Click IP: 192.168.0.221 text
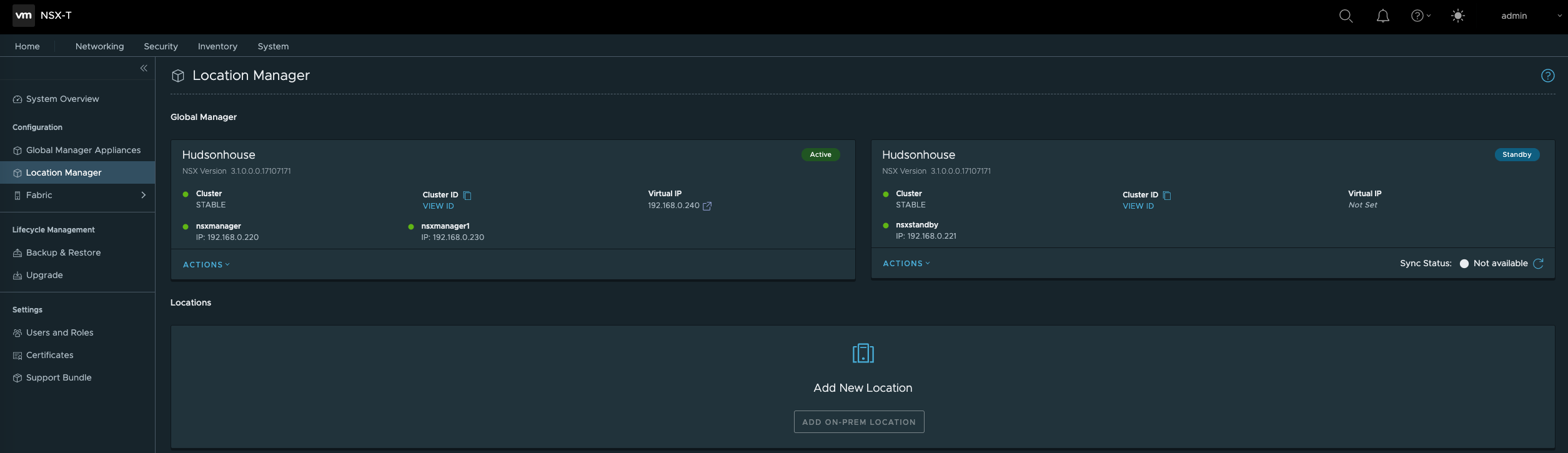The image size is (1568, 453). point(926,236)
